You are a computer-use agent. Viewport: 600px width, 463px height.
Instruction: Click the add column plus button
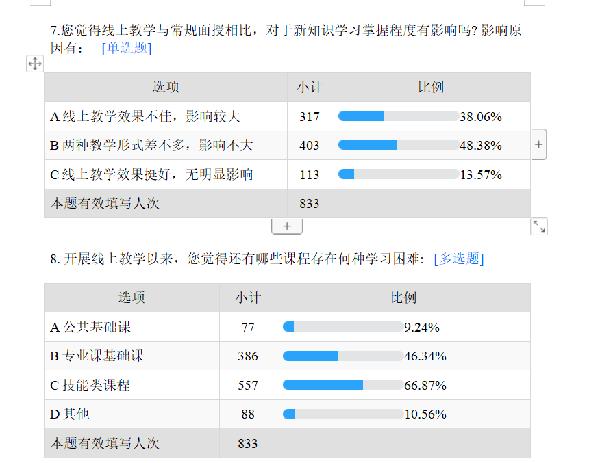click(x=539, y=144)
